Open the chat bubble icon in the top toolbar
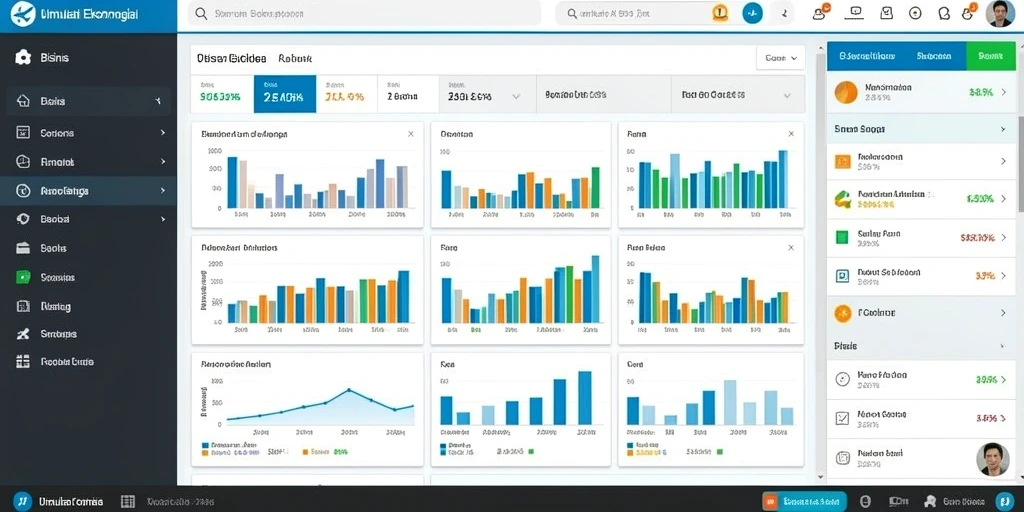 [x=944, y=13]
